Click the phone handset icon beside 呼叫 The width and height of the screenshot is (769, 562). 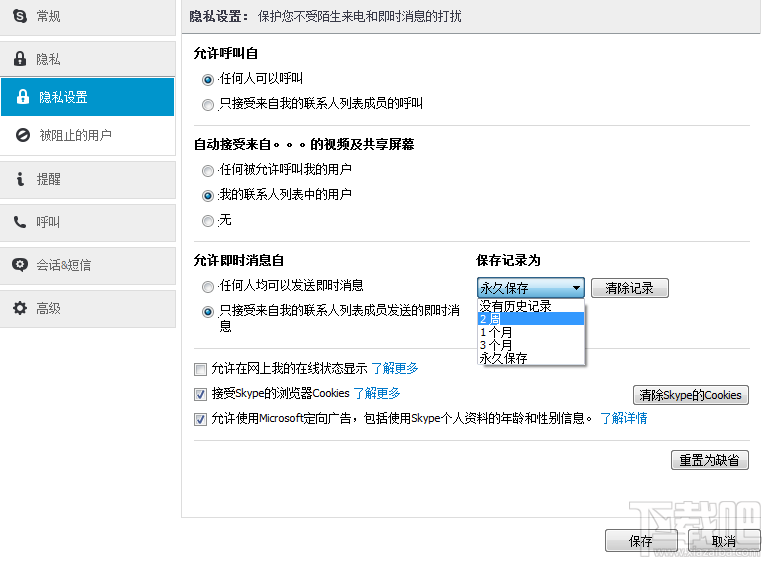click(x=20, y=222)
